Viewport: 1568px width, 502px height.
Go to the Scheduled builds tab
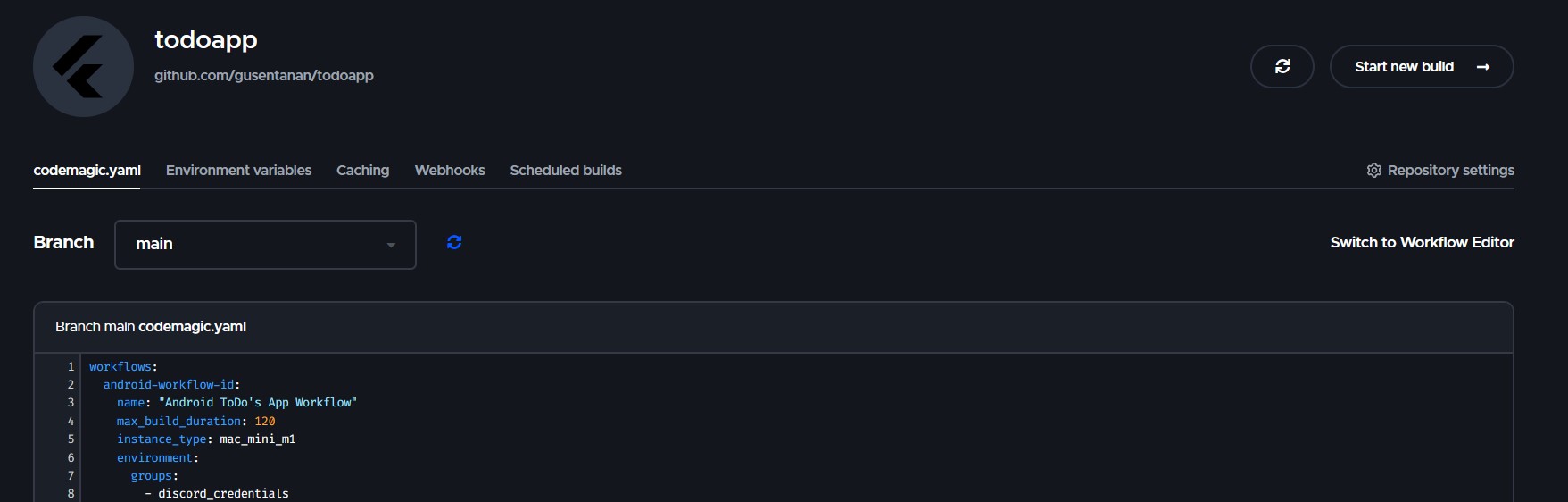click(566, 171)
